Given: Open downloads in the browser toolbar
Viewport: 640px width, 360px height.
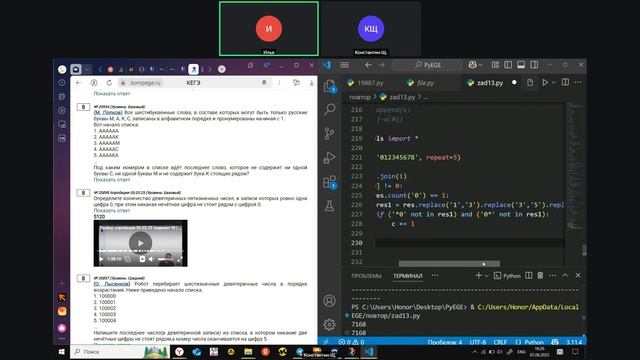Looking at the screenshot, I should pos(311,83).
